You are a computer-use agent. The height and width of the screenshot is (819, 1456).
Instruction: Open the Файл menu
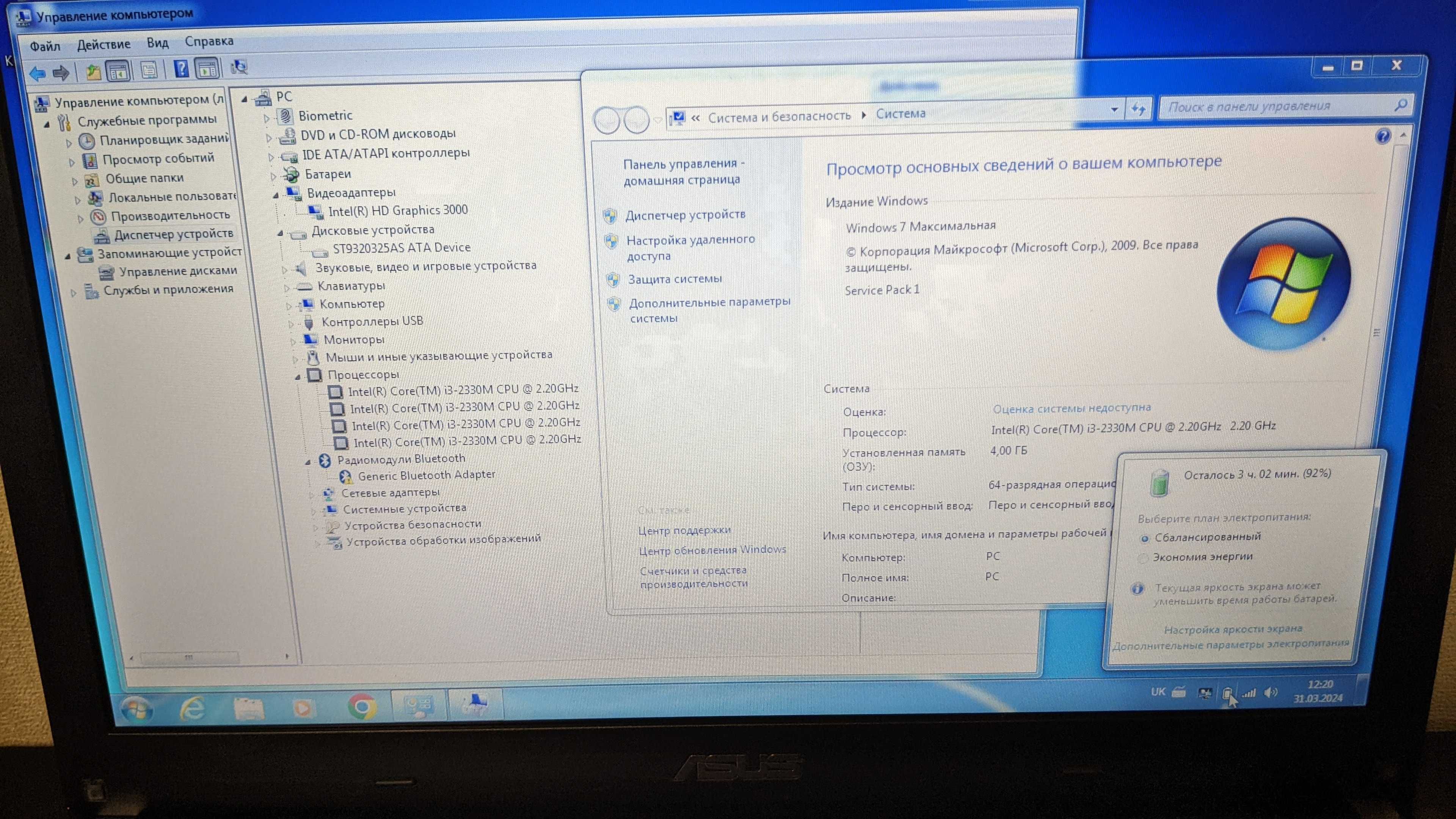45,46
